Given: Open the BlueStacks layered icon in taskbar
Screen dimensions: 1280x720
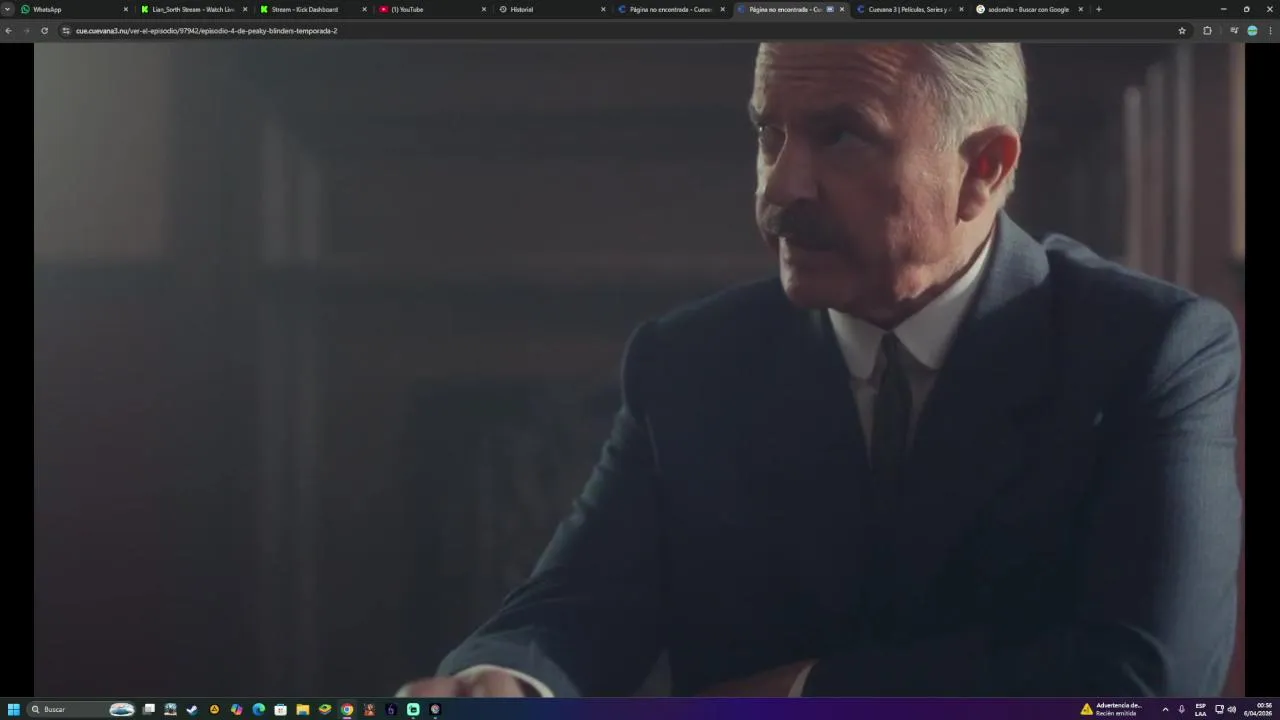Looking at the screenshot, I should point(324,709).
